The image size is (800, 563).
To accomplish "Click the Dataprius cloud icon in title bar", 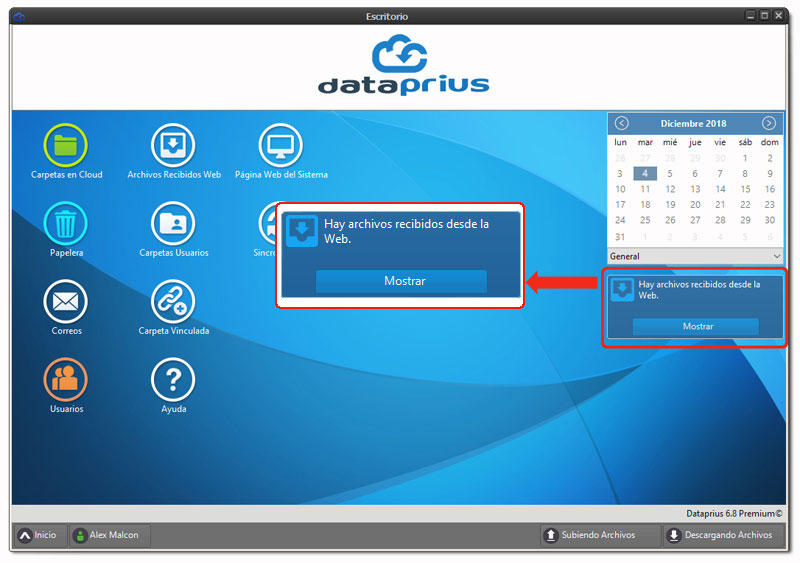I will pos(19,16).
